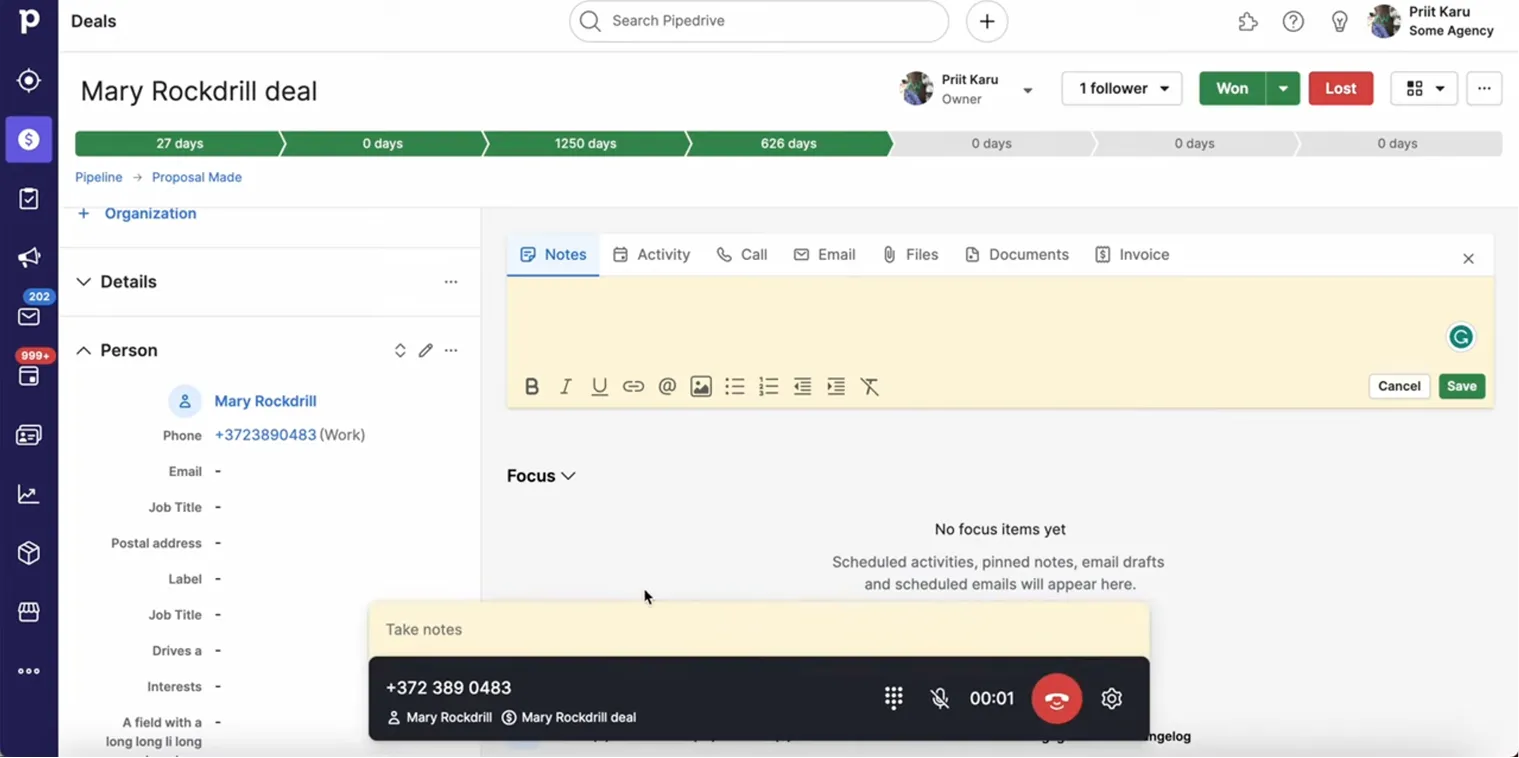This screenshot has height=758, width=1519.
Task: Open the Won button dropdown arrow
Action: click(1283, 89)
